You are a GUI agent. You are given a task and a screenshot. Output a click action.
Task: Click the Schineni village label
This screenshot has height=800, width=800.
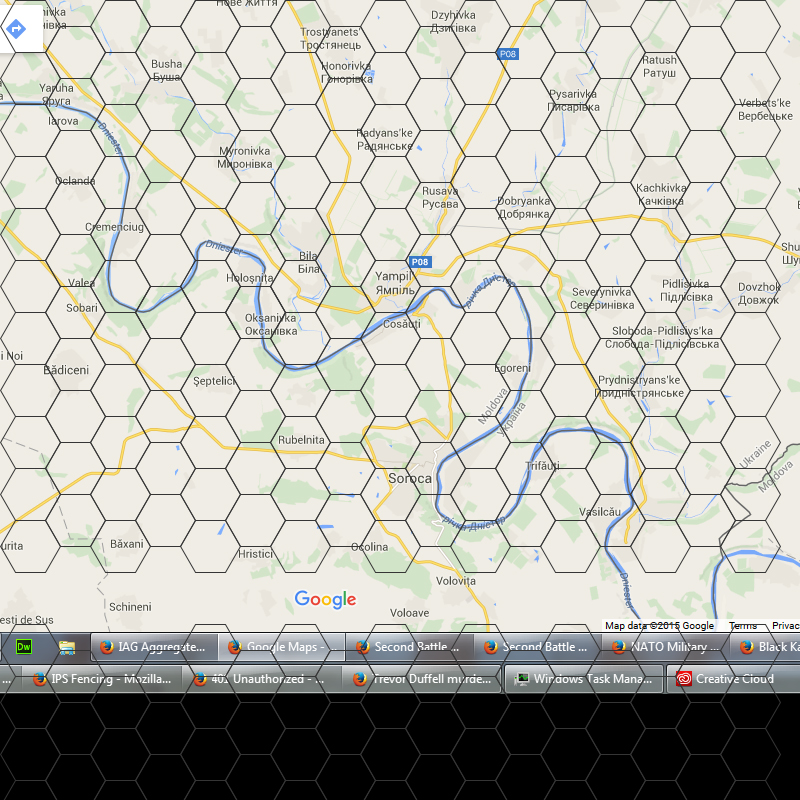130,607
